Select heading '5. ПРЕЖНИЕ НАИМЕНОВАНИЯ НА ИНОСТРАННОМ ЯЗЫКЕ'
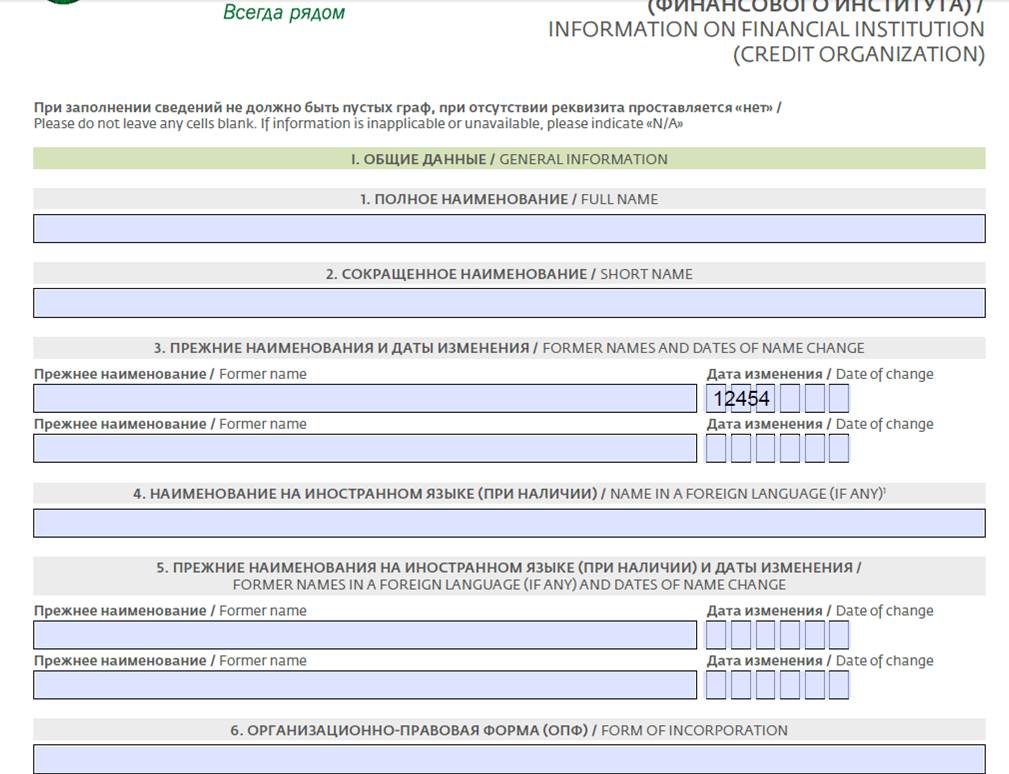The width and height of the screenshot is (1009, 774). (x=508, y=567)
